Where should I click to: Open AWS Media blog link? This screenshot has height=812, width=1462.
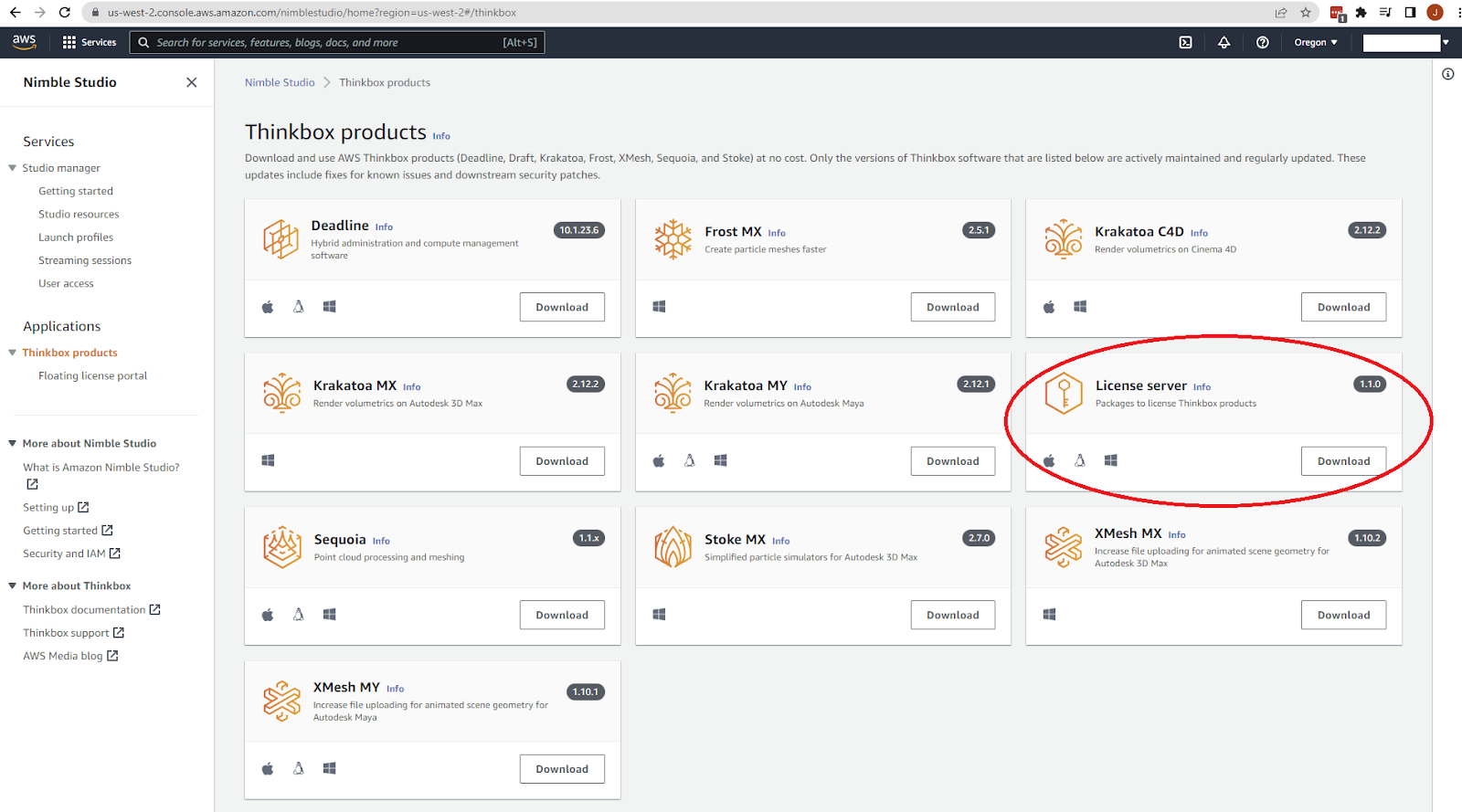[x=70, y=656]
